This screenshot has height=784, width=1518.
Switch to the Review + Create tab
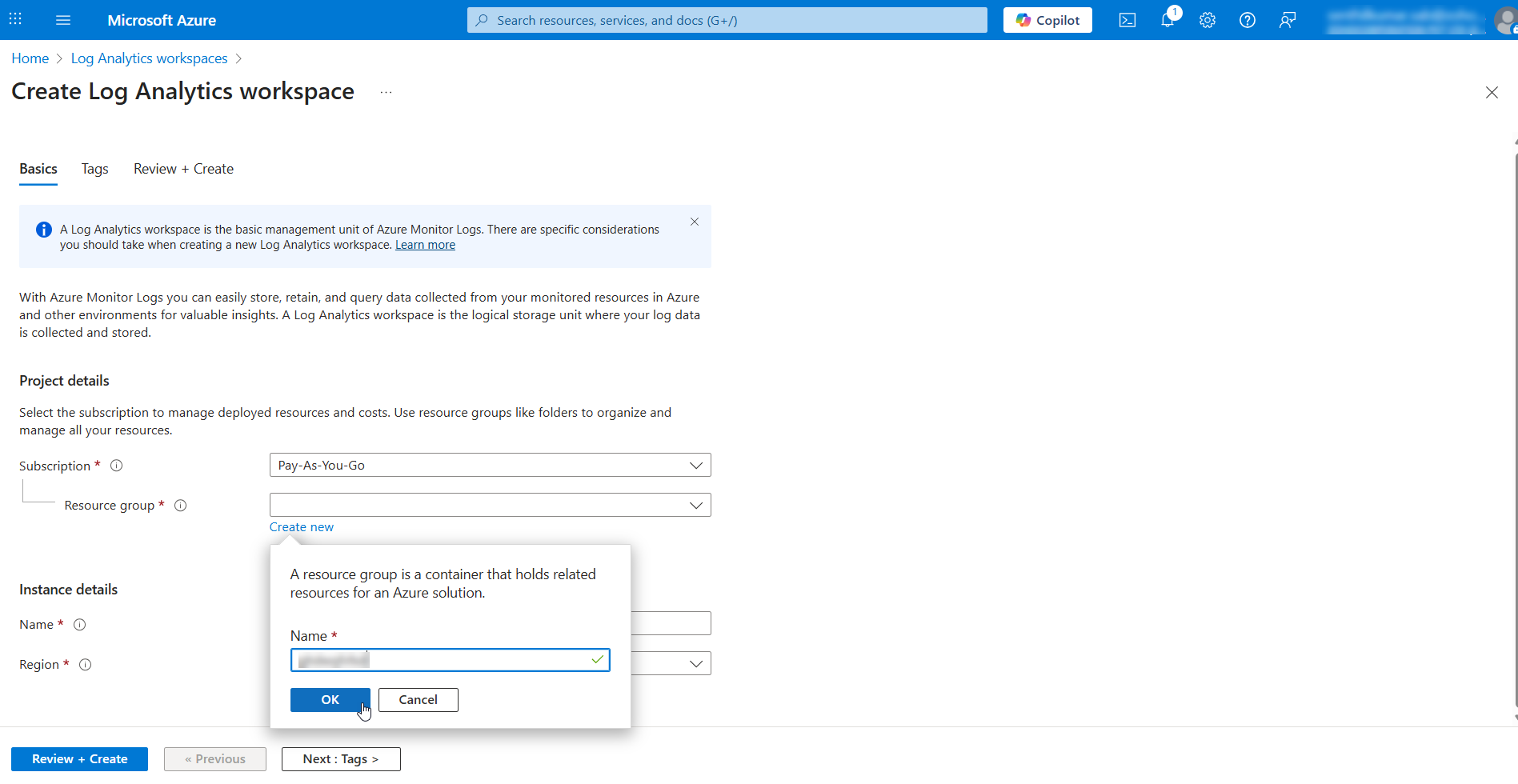pos(182,169)
